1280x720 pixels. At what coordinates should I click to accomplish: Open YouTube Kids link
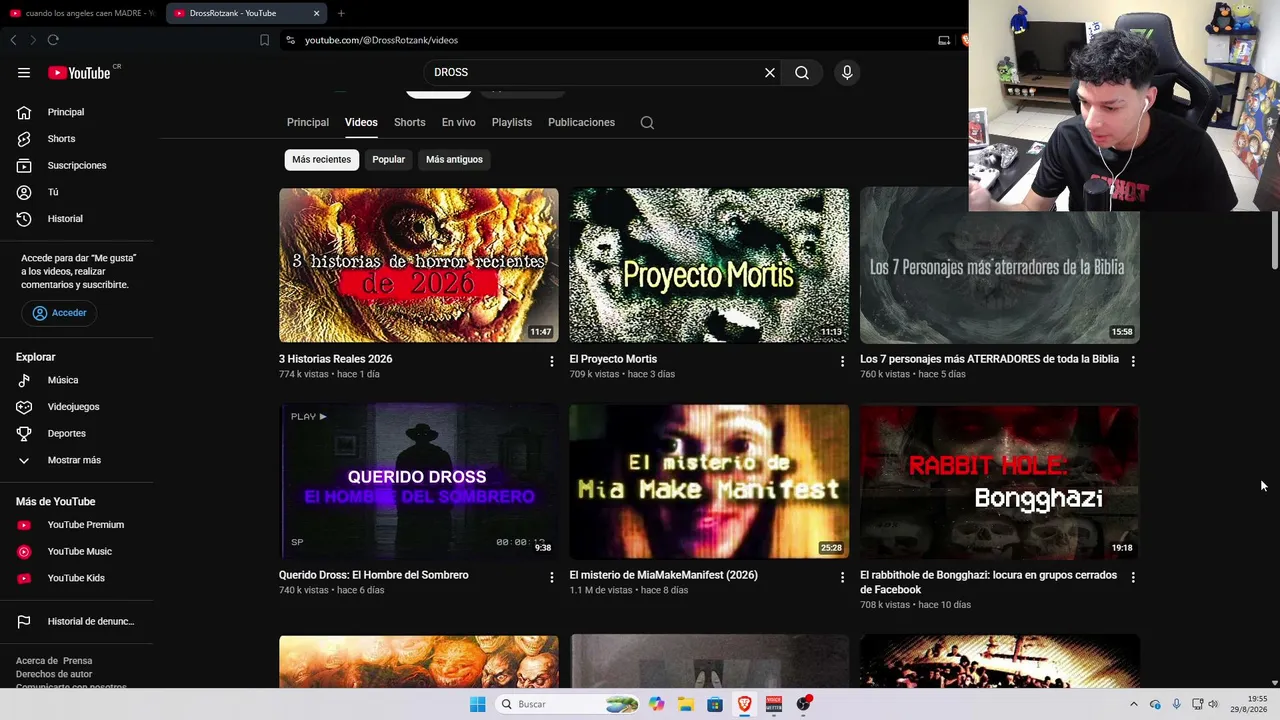pos(77,578)
